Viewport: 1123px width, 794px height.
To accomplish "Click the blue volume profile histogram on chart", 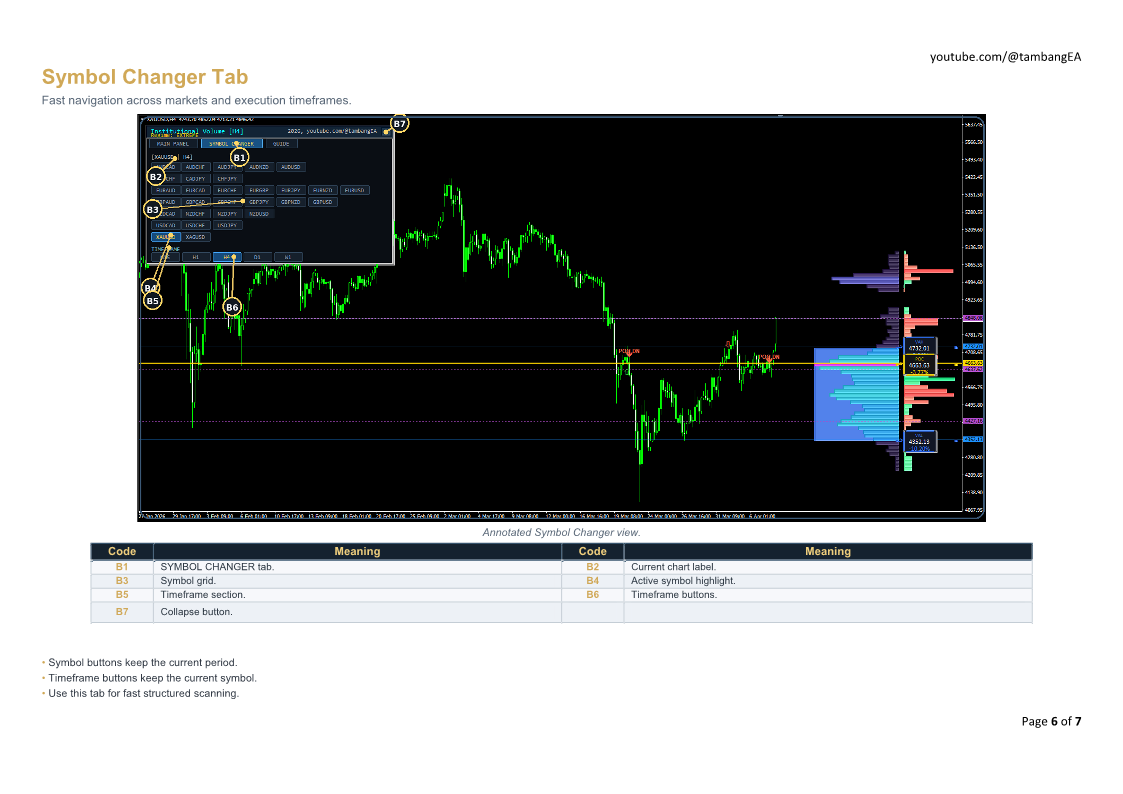I will pos(857,394).
